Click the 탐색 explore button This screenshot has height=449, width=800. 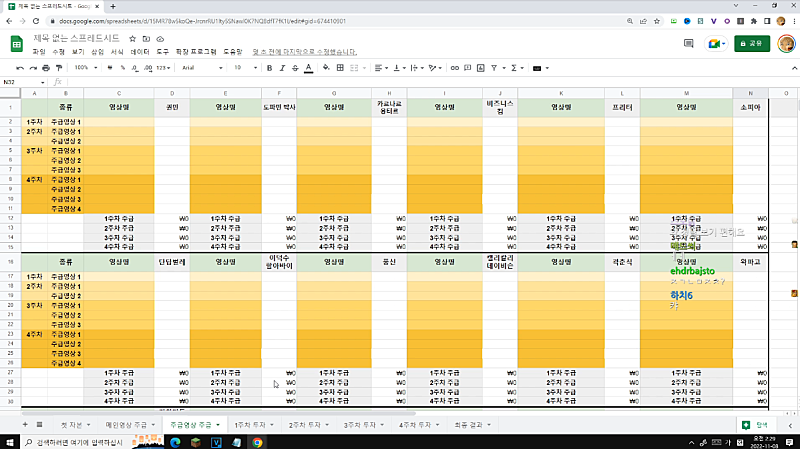click(756, 425)
